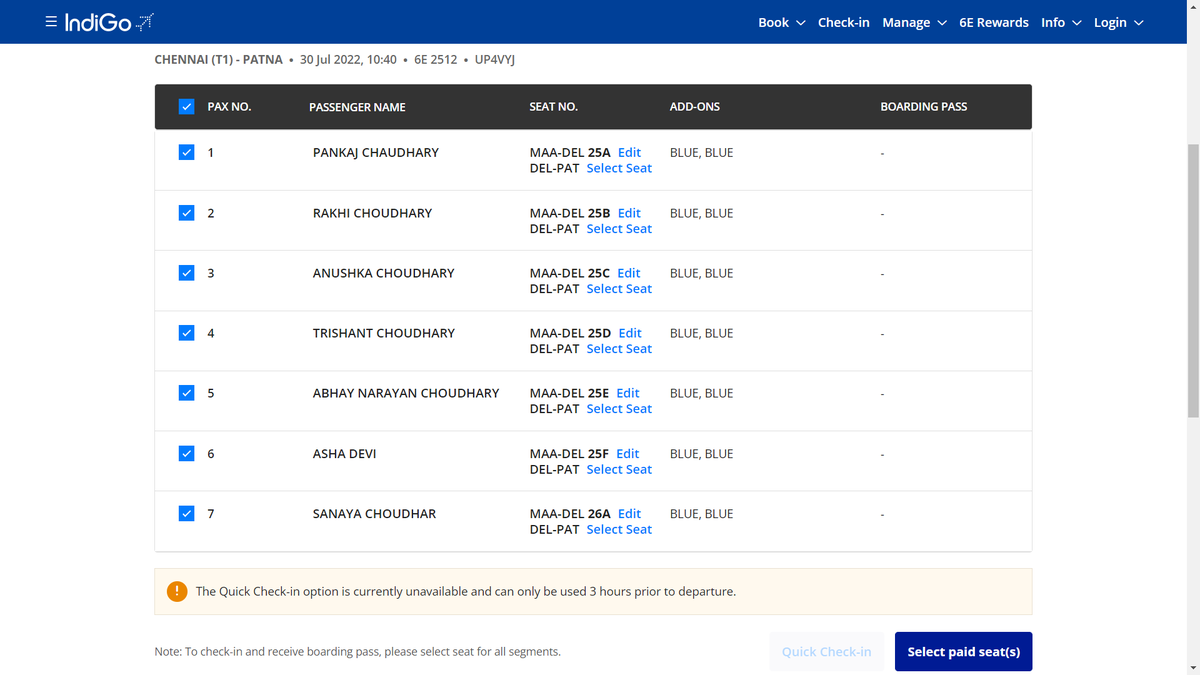
Task: Expand the Login dropdown menu
Action: (1118, 22)
